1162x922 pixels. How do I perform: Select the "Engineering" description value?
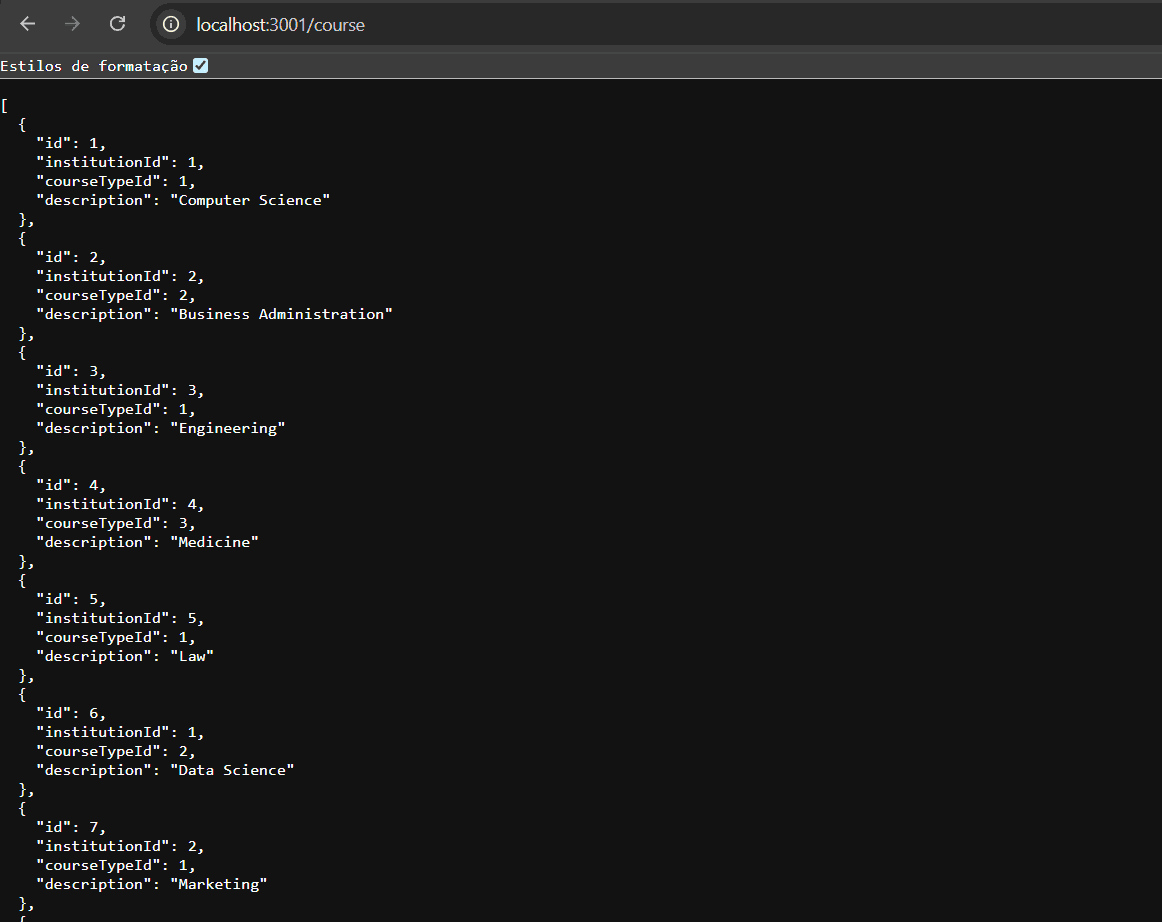(x=228, y=428)
